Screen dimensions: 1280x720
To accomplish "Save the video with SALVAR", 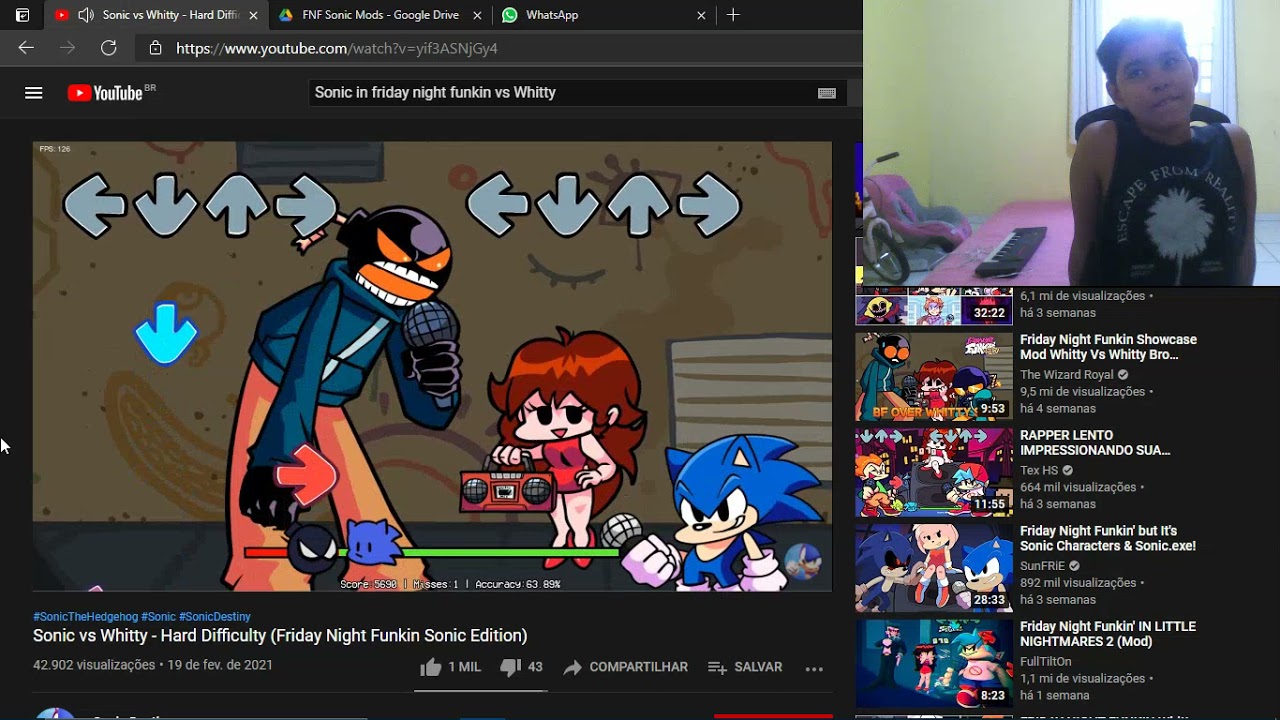I will coord(745,667).
